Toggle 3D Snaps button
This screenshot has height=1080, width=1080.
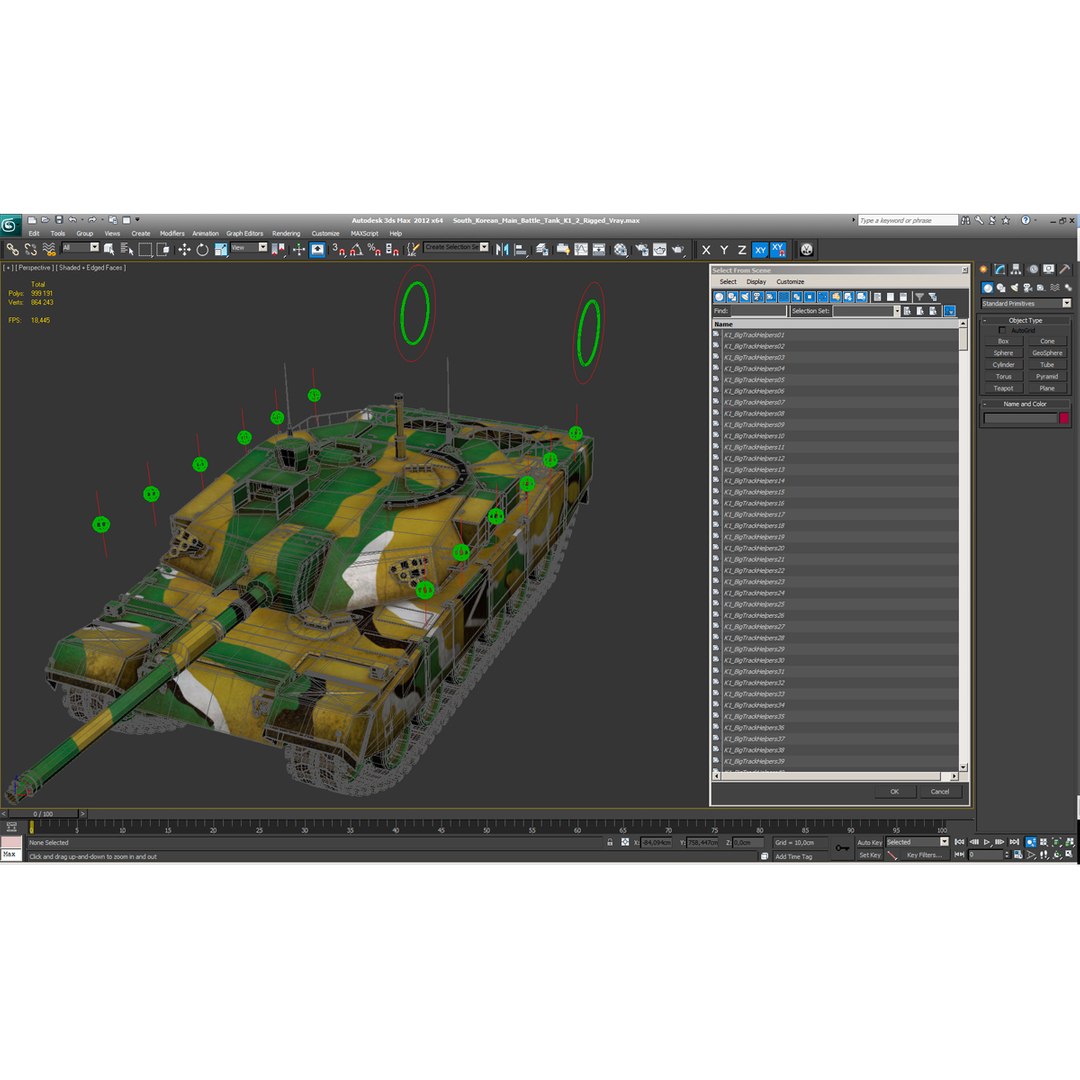(338, 249)
